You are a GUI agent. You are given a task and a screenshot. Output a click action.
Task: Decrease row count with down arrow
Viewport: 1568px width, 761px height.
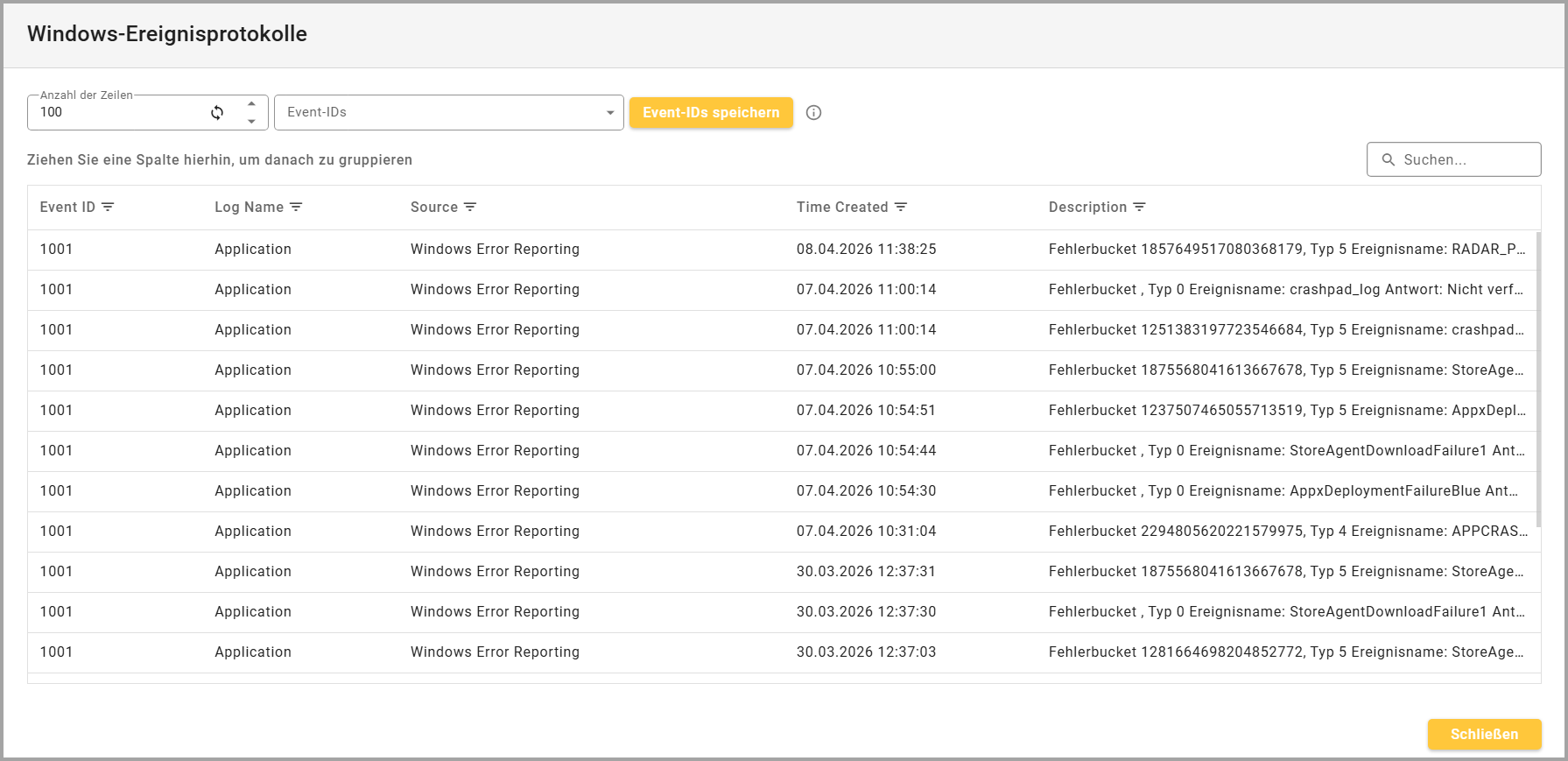[x=251, y=122]
